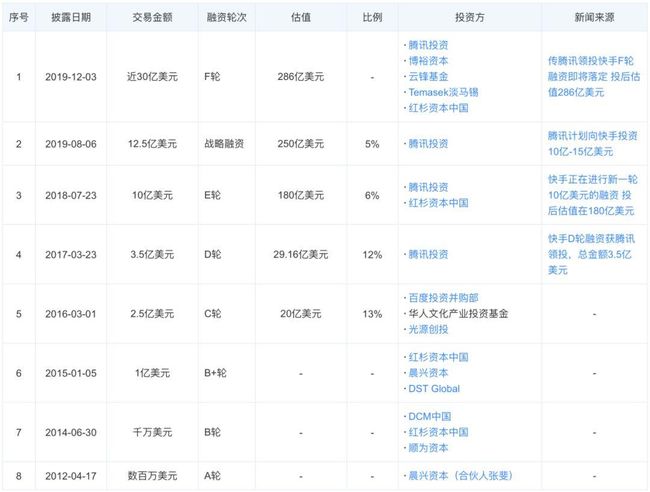Click the ratio 12%
The width and height of the screenshot is (650, 492).
pos(372,255)
